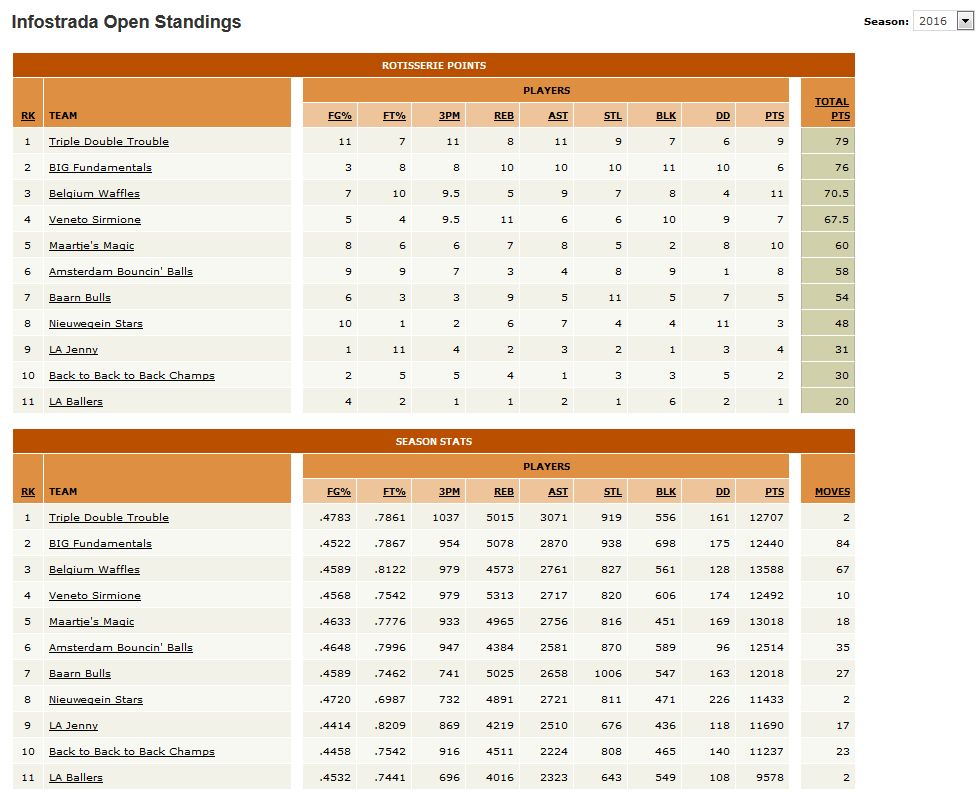This screenshot has width=979, height=797.
Task: Click DD value 226 for Nieuwegein Stars
Action: [x=719, y=699]
